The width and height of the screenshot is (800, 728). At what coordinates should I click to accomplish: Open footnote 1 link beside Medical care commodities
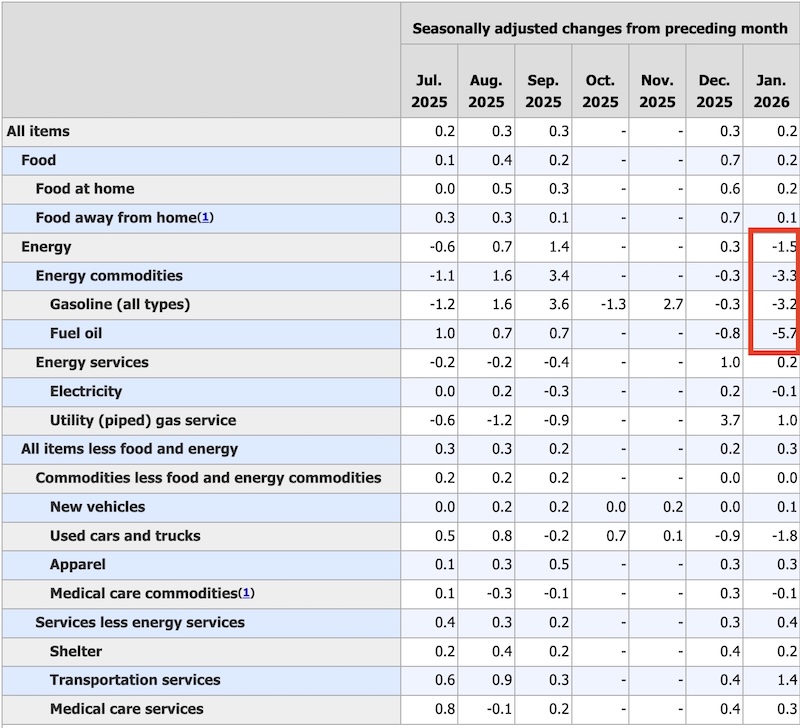tap(247, 594)
